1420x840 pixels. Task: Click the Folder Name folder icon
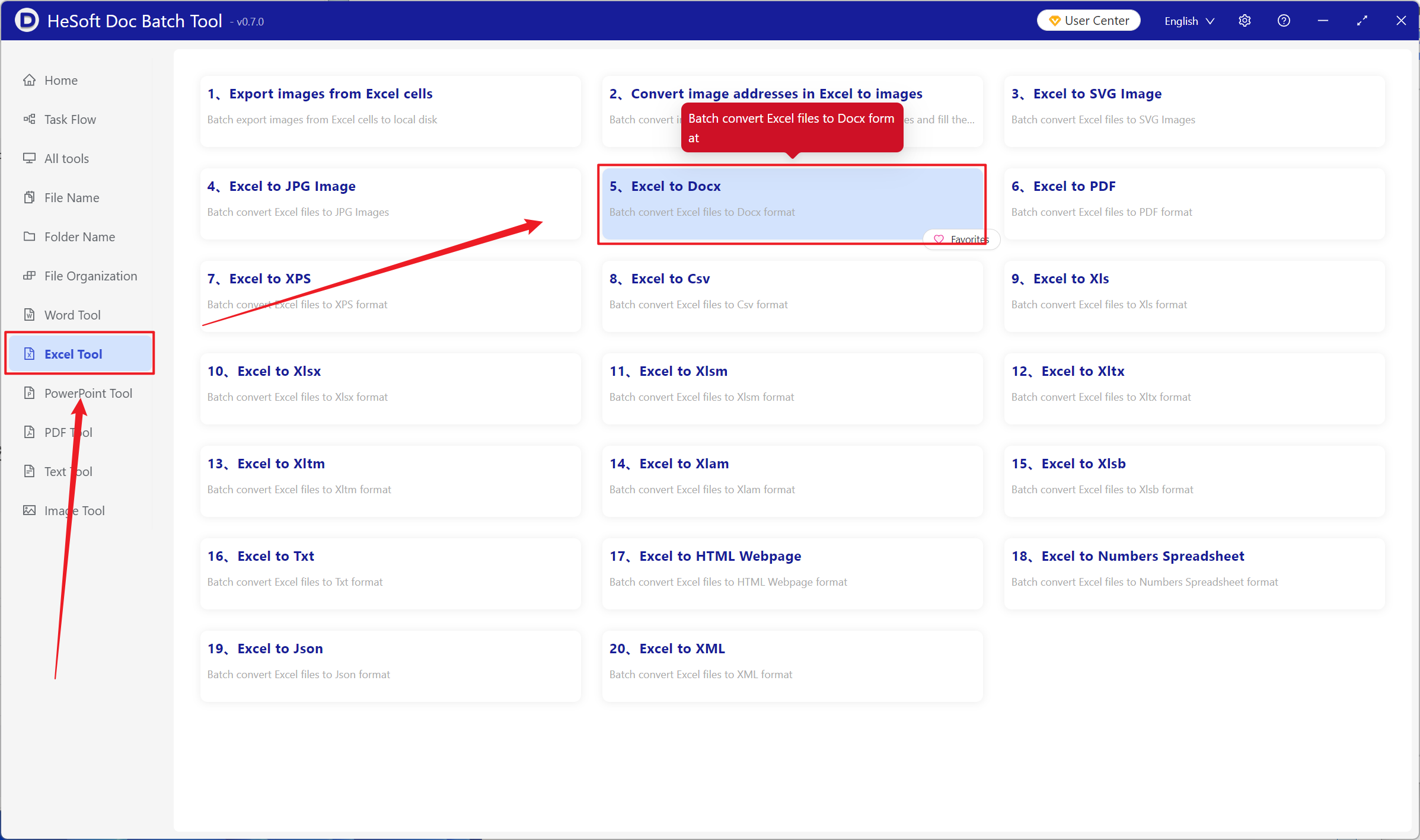[x=29, y=237]
